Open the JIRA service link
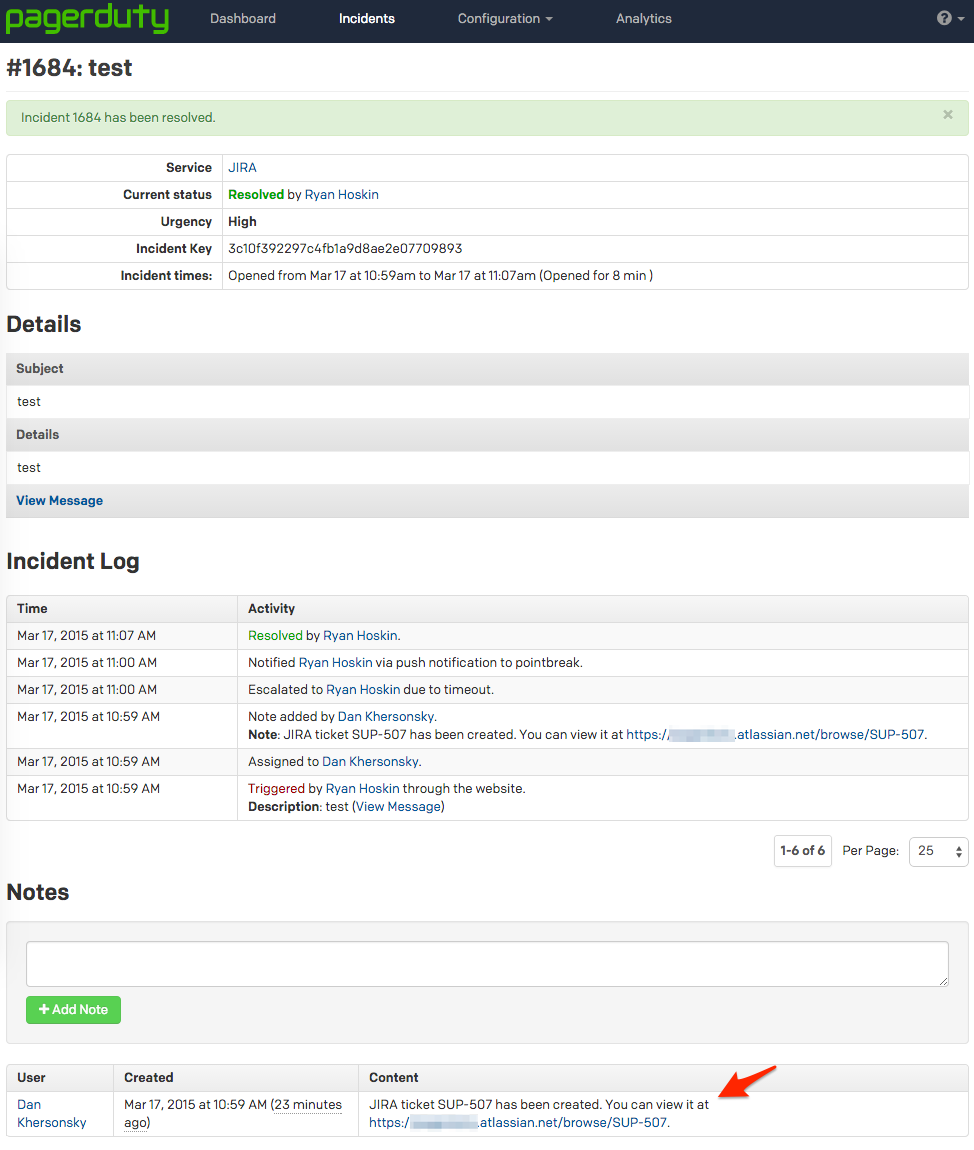The width and height of the screenshot is (974, 1150). tap(242, 167)
